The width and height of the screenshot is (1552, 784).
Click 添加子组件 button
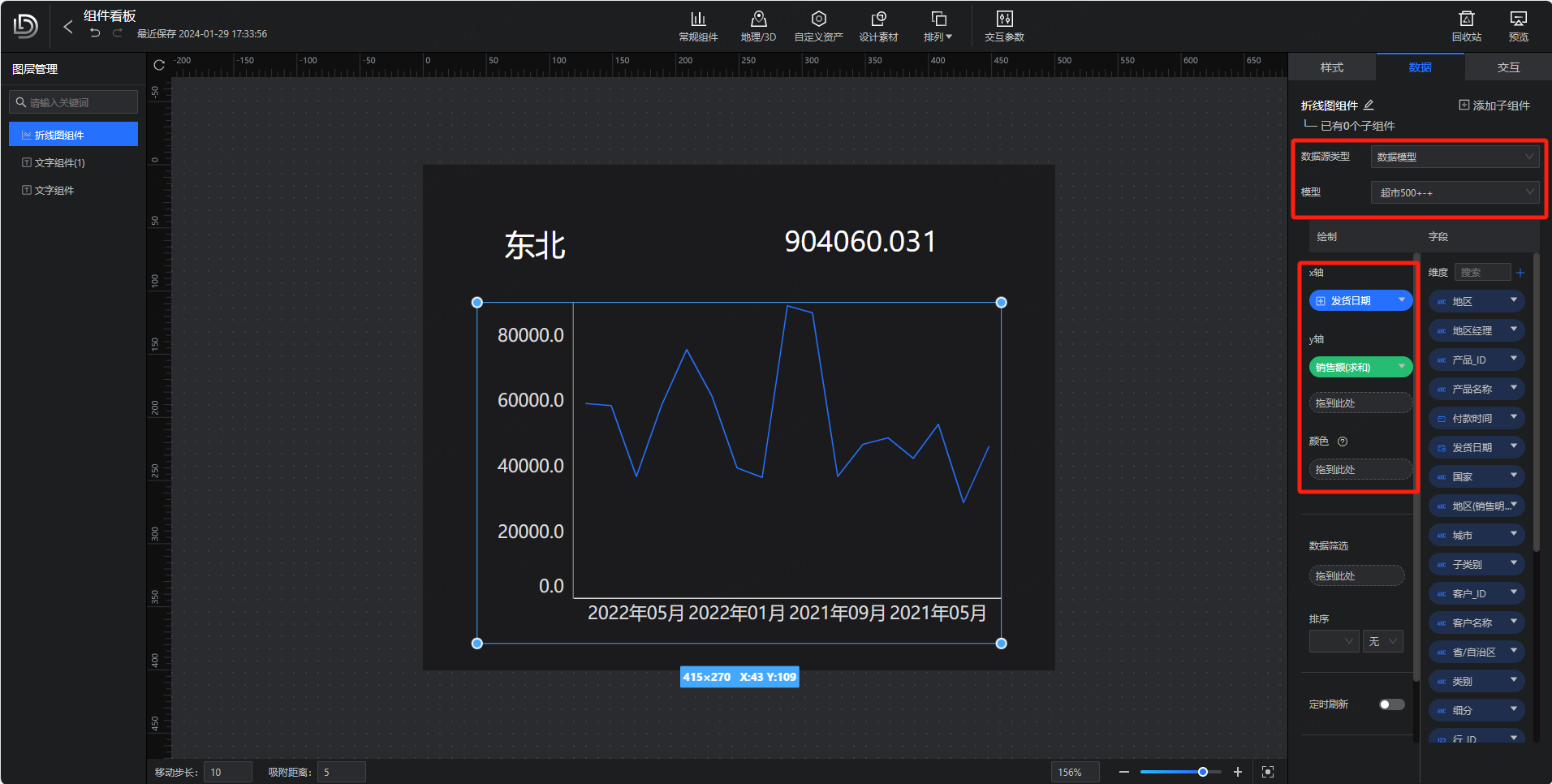(1494, 106)
